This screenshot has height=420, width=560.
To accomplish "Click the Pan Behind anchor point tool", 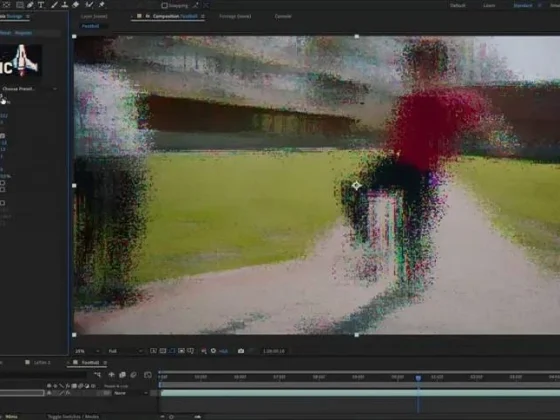I will [x=6, y=5].
